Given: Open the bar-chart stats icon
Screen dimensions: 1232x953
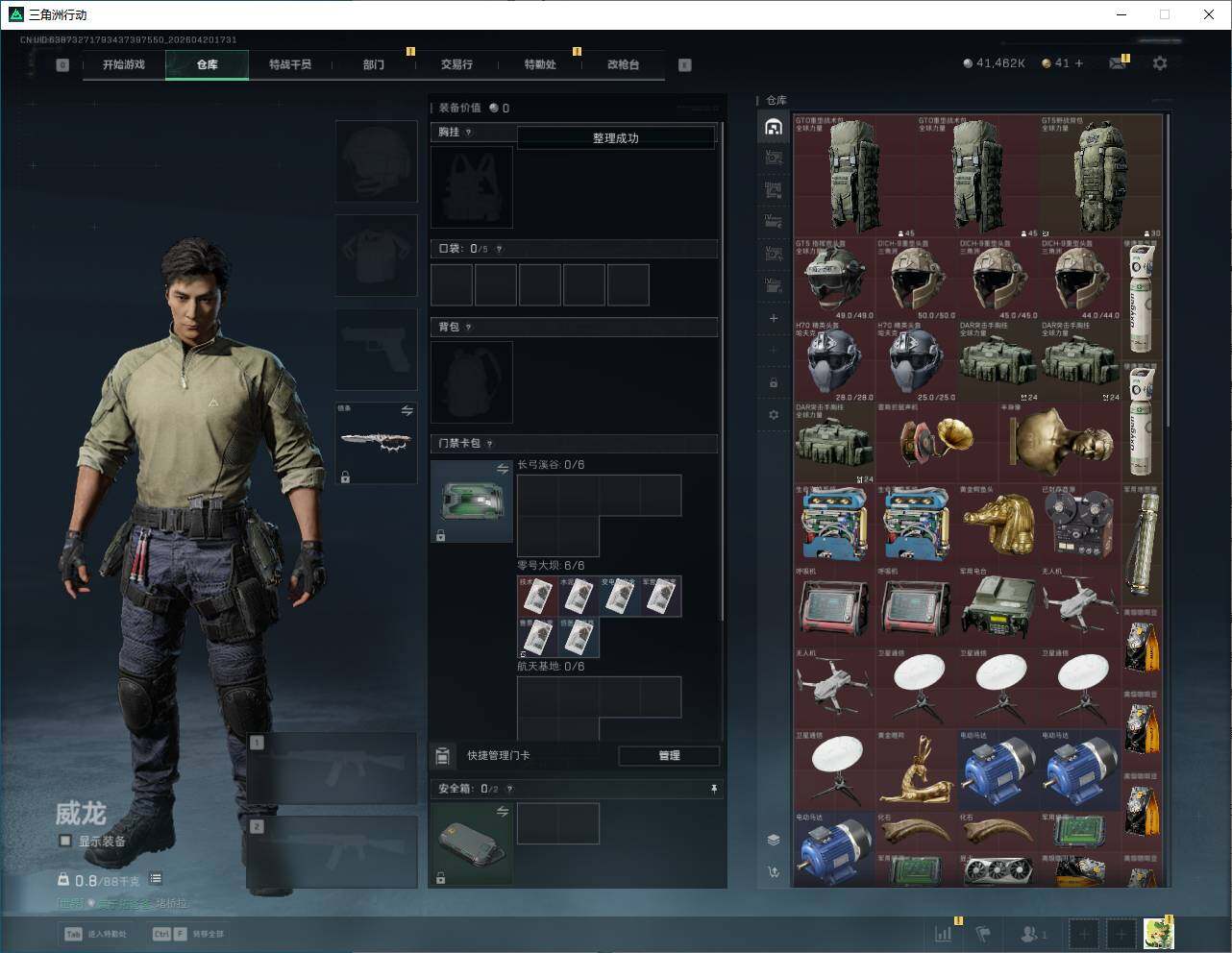Looking at the screenshot, I should tap(945, 933).
